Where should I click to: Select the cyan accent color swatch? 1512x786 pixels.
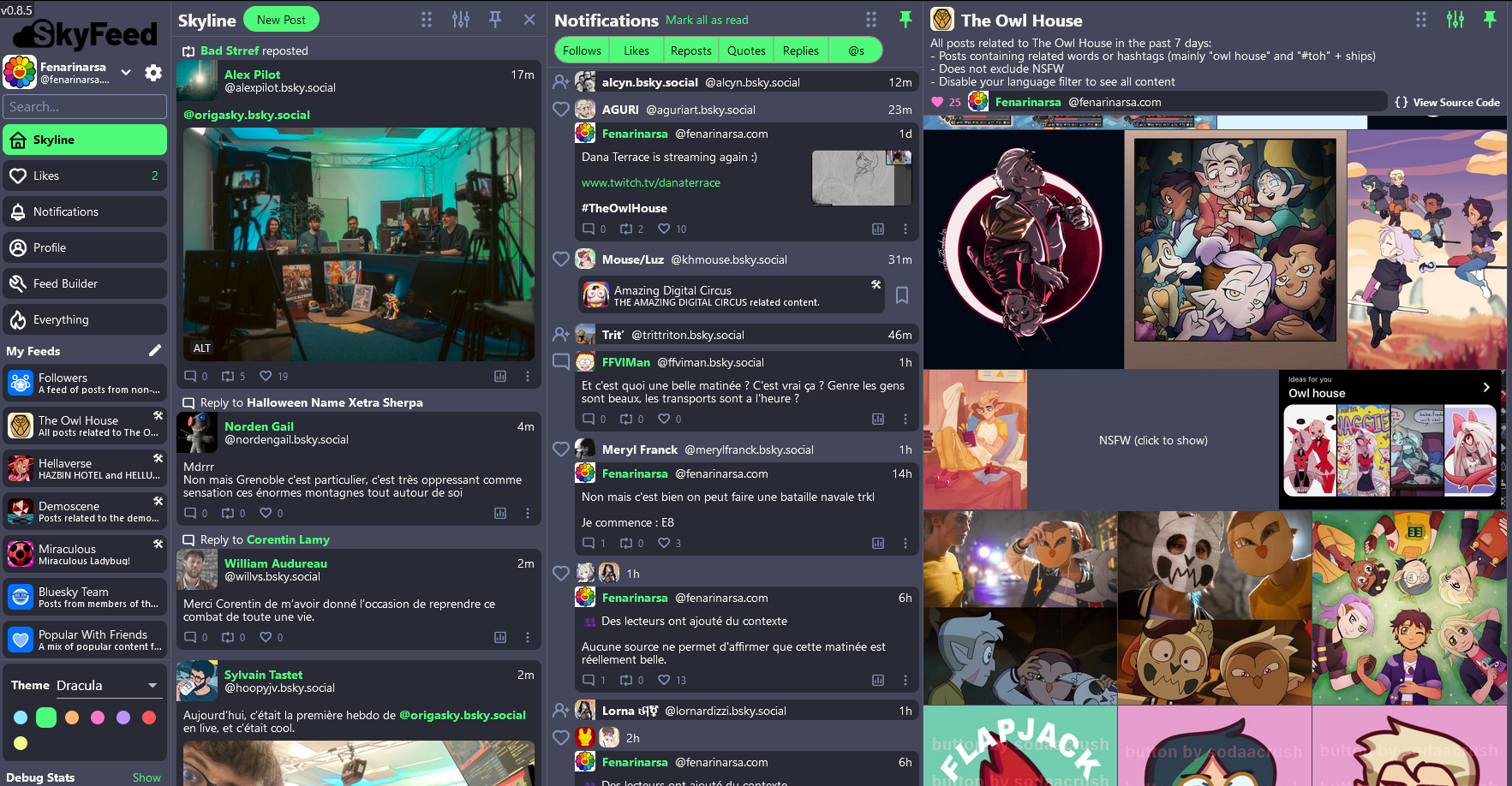[21, 718]
